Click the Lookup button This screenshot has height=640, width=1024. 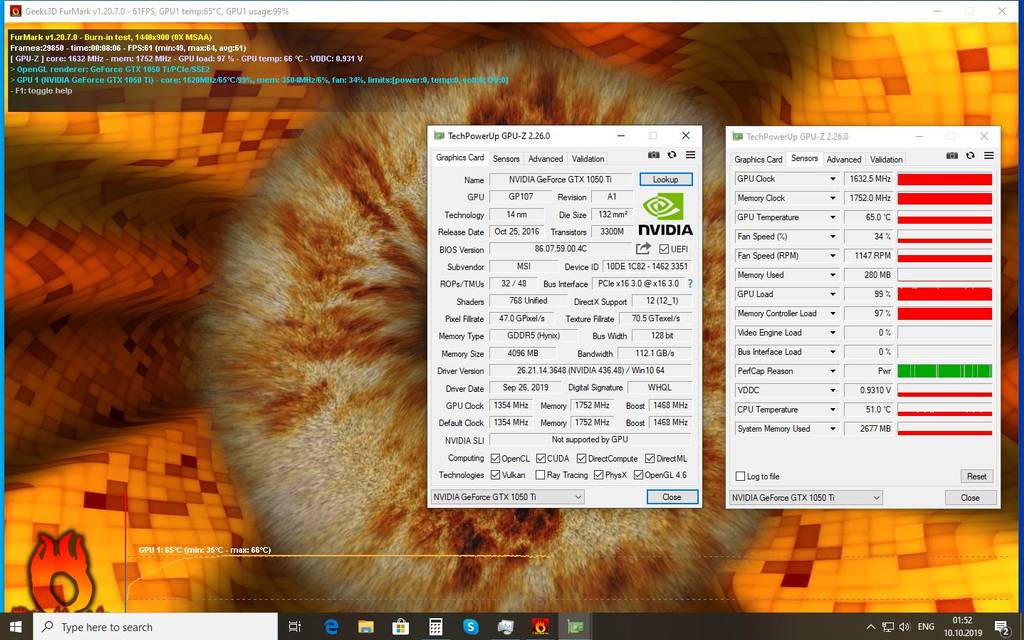tap(665, 179)
